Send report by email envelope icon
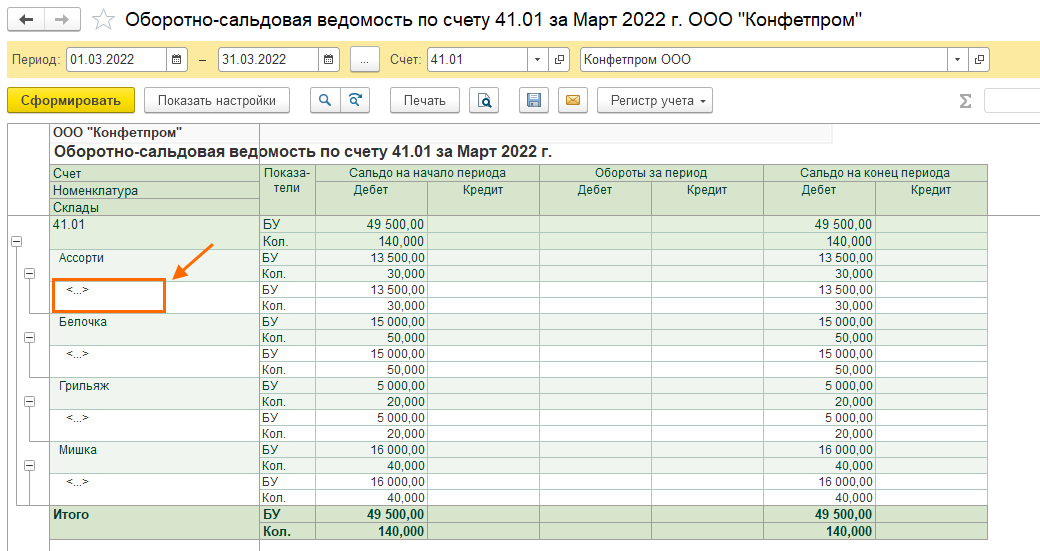Image resolution: width=1040 pixels, height=551 pixels. point(573,101)
